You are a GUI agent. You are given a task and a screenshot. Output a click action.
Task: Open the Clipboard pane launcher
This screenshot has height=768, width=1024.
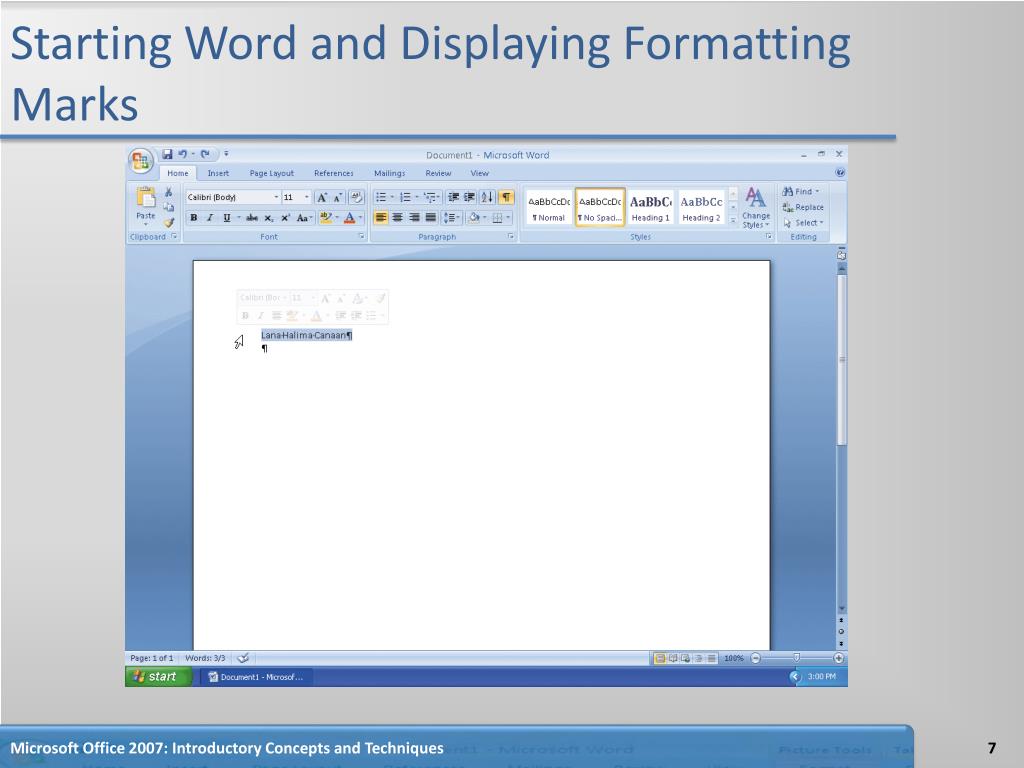point(174,236)
